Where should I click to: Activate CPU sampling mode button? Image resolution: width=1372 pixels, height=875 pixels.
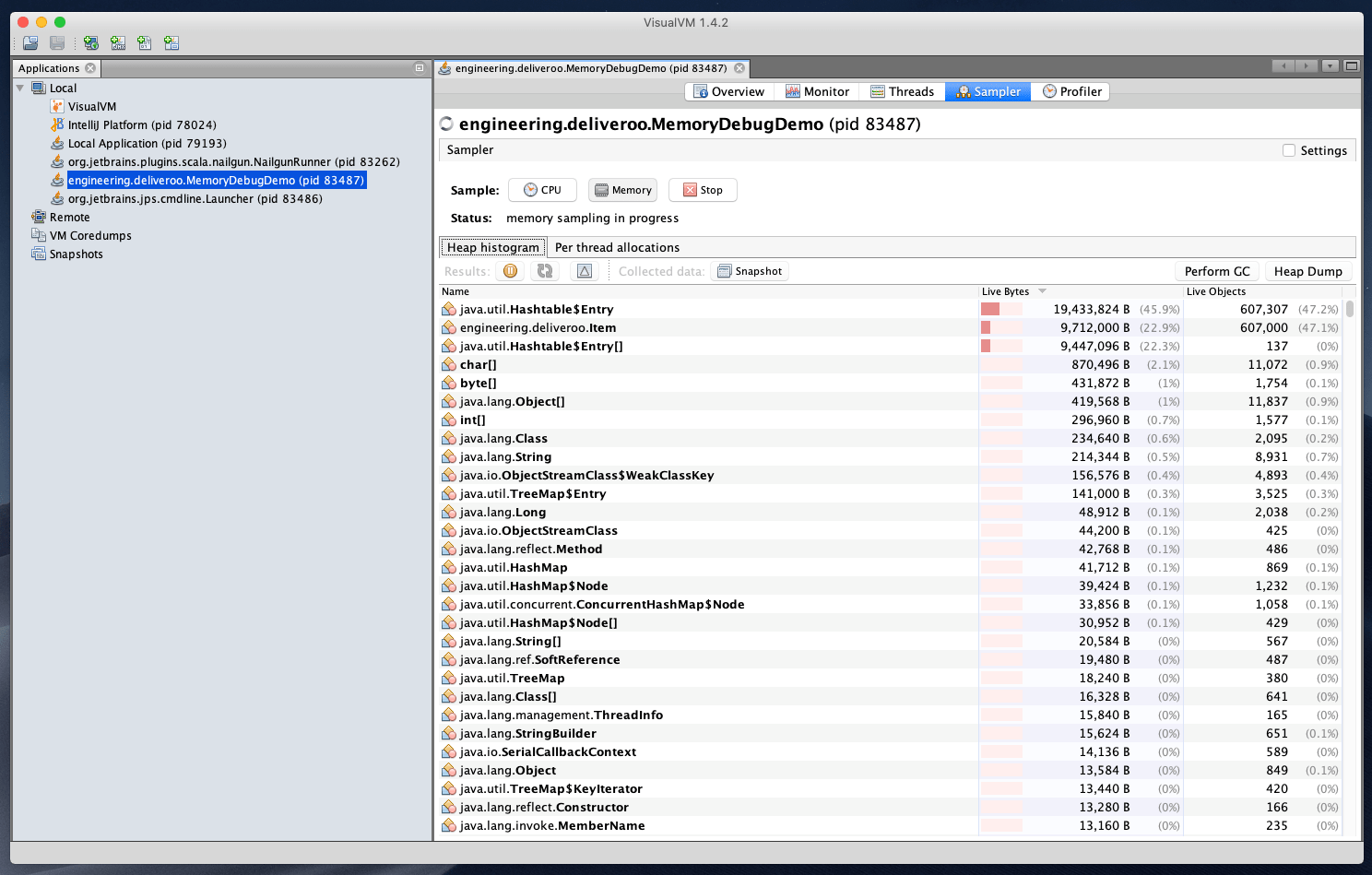[x=542, y=190]
